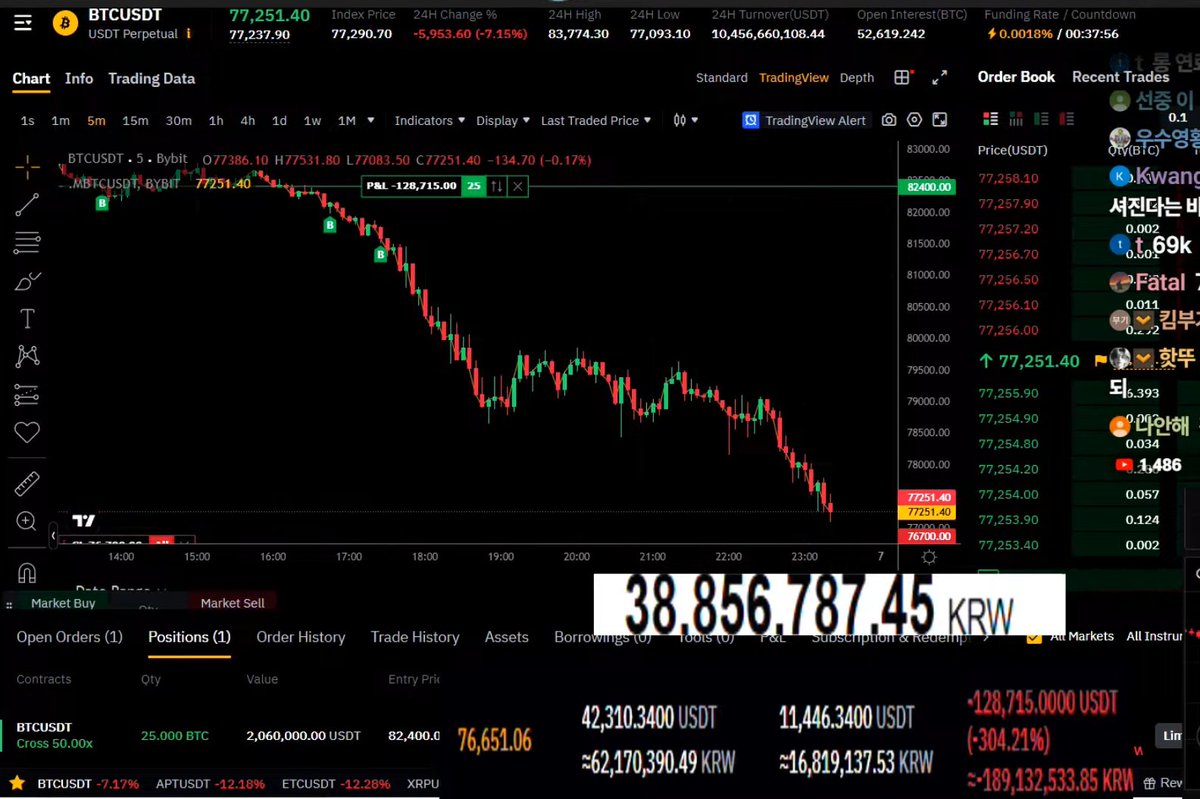Image resolution: width=1200 pixels, height=799 pixels.
Task: Click the Market Sell button
Action: pos(232,603)
